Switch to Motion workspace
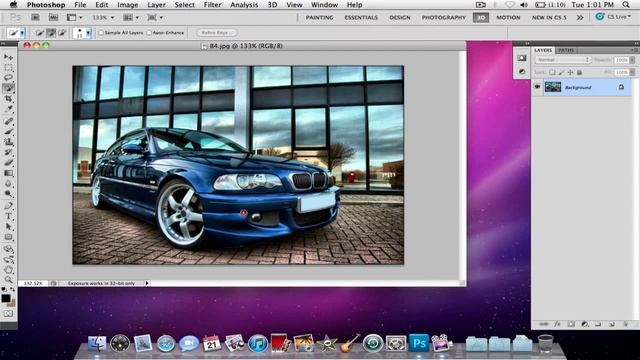 click(508, 18)
